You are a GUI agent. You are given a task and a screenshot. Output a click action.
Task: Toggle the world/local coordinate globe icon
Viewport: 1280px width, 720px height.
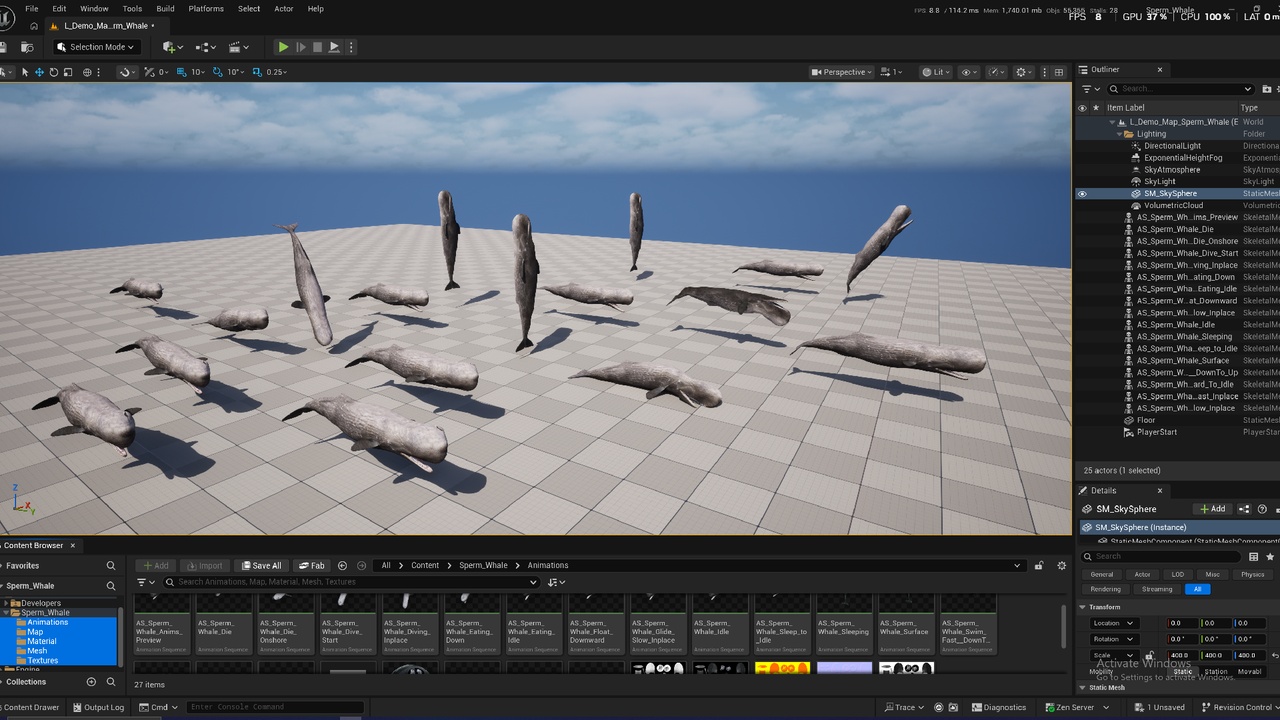[89, 72]
